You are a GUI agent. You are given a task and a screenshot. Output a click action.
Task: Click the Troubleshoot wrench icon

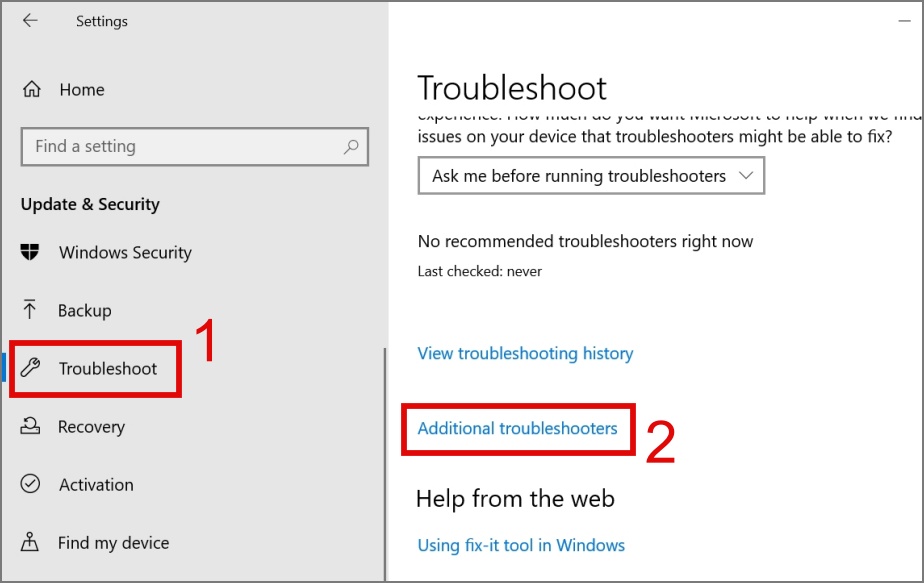click(x=30, y=368)
